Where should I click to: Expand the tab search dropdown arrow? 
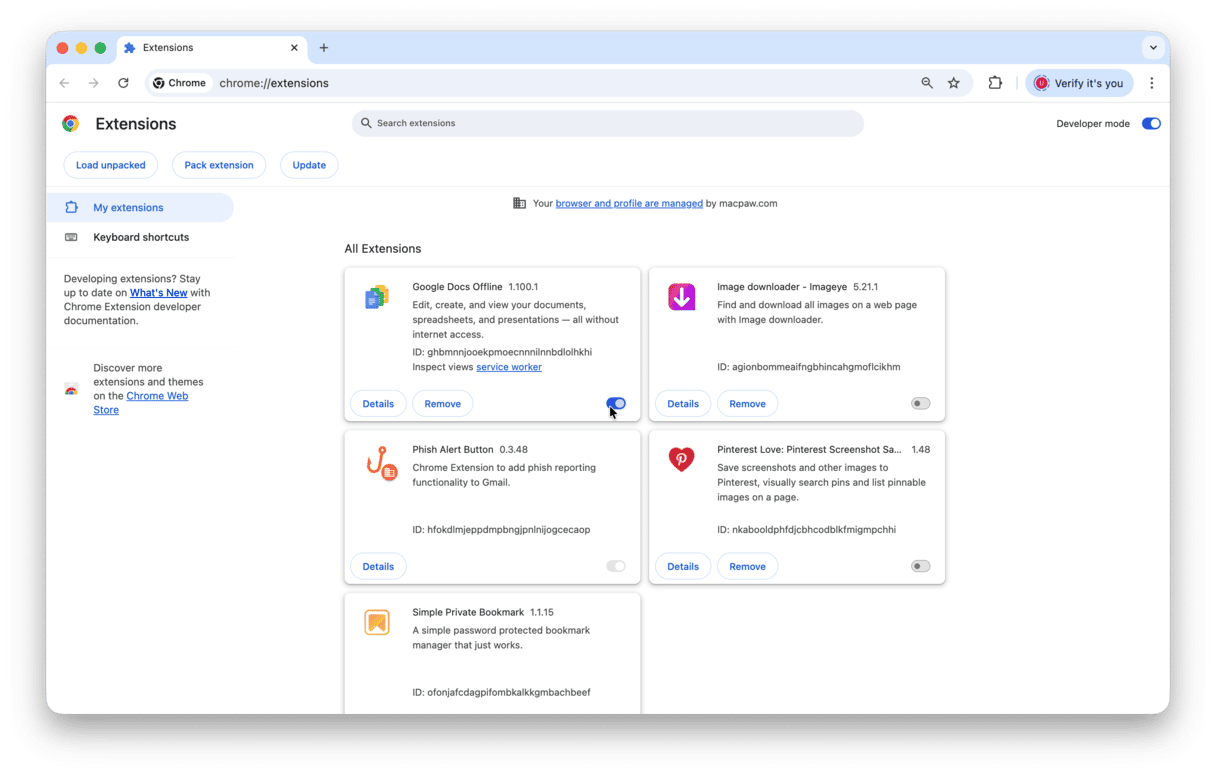click(x=1153, y=48)
